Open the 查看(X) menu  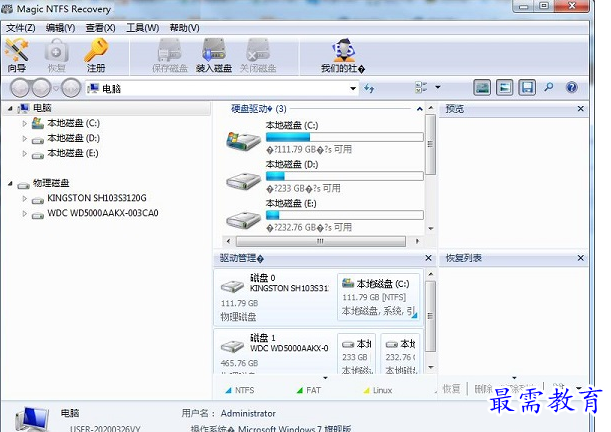[x=101, y=28]
